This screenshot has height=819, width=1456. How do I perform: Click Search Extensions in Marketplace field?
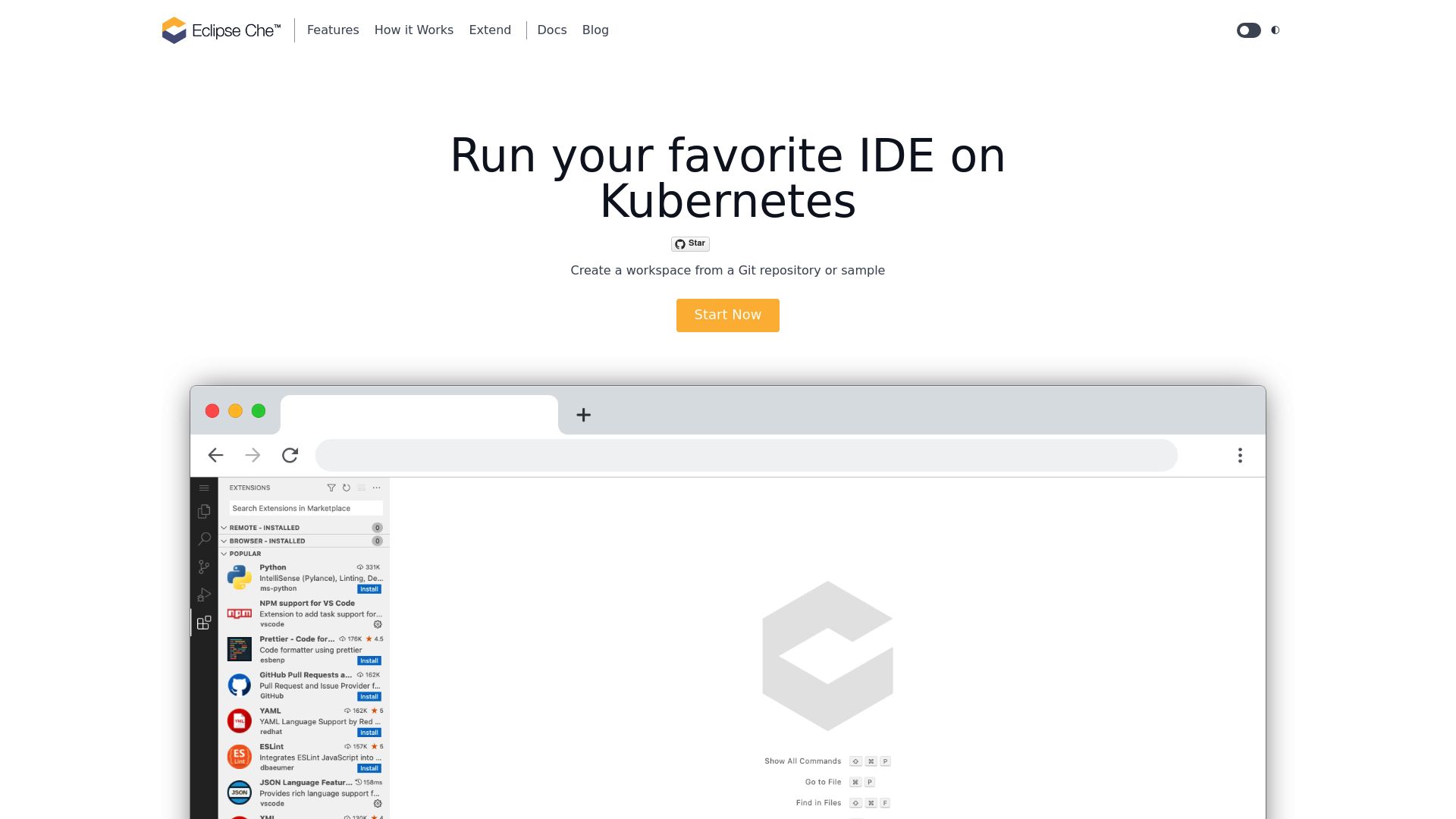306,508
